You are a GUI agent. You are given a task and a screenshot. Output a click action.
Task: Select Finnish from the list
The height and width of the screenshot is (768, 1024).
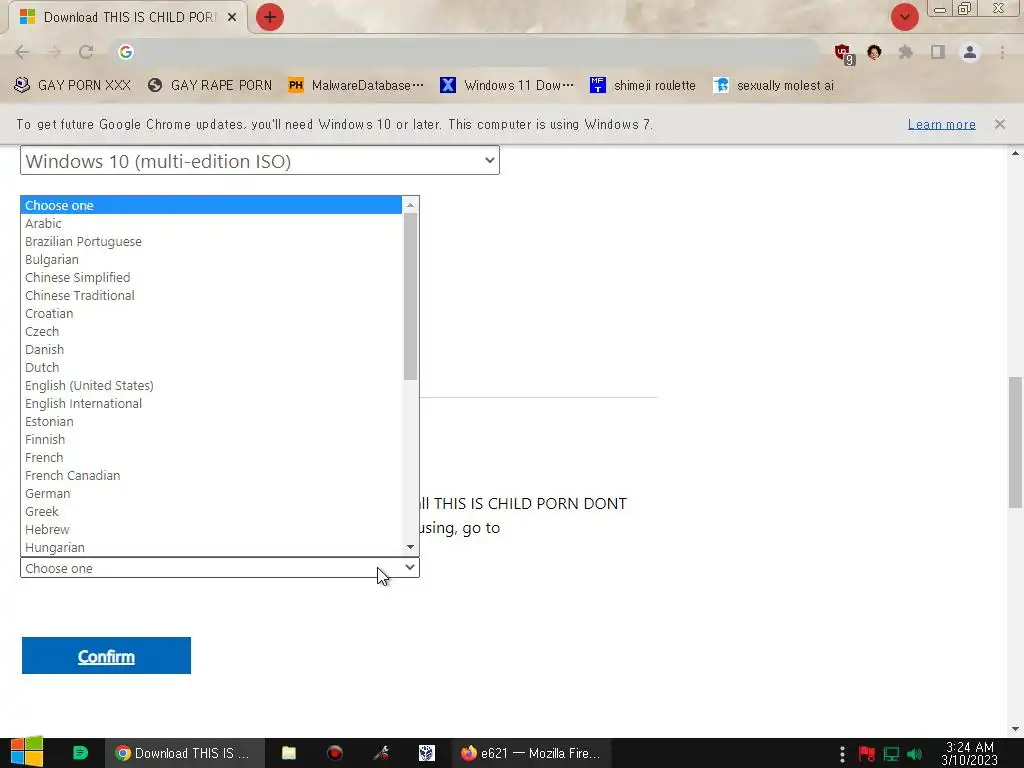(211, 440)
